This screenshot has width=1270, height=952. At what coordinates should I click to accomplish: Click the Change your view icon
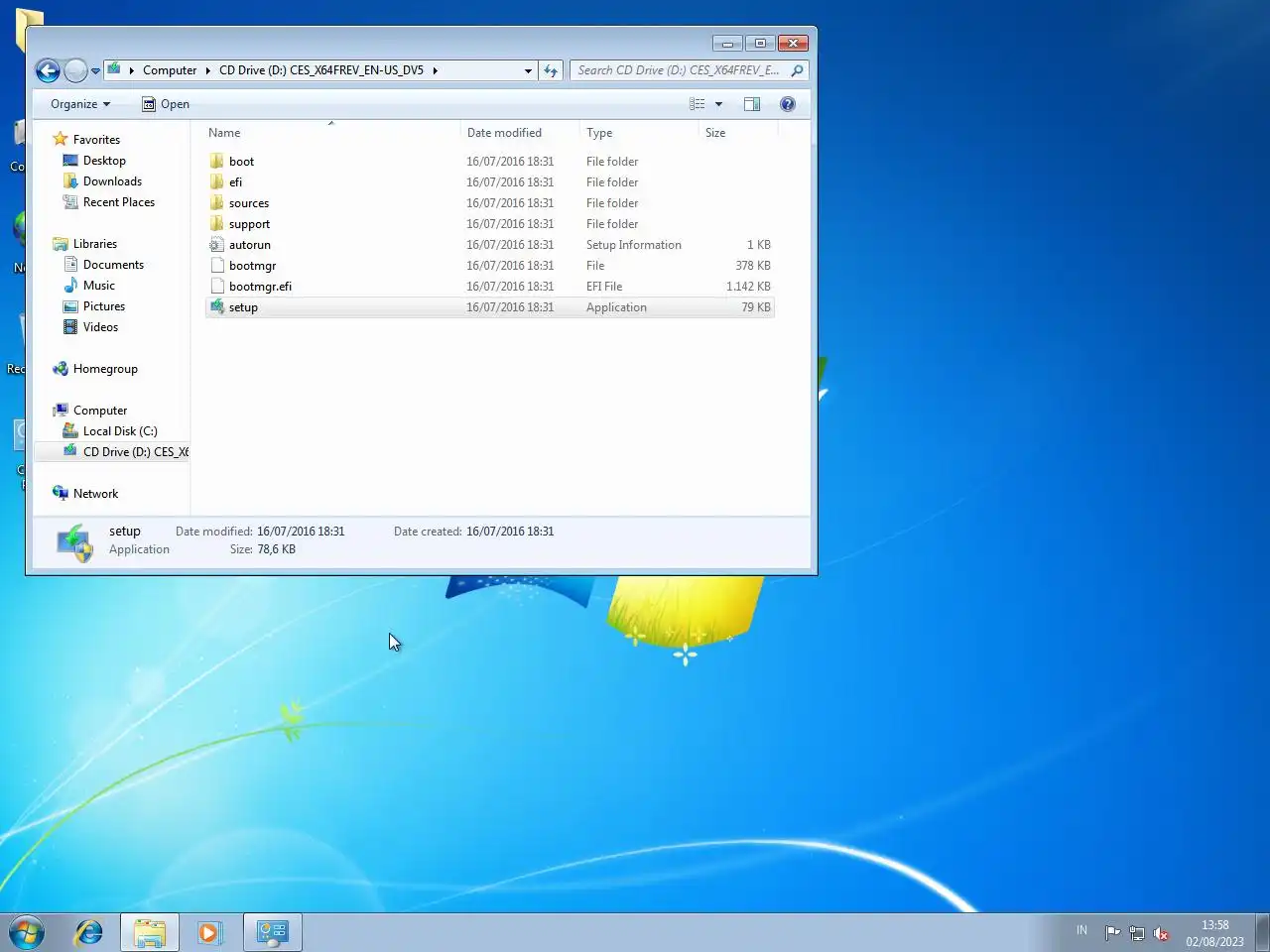698,104
